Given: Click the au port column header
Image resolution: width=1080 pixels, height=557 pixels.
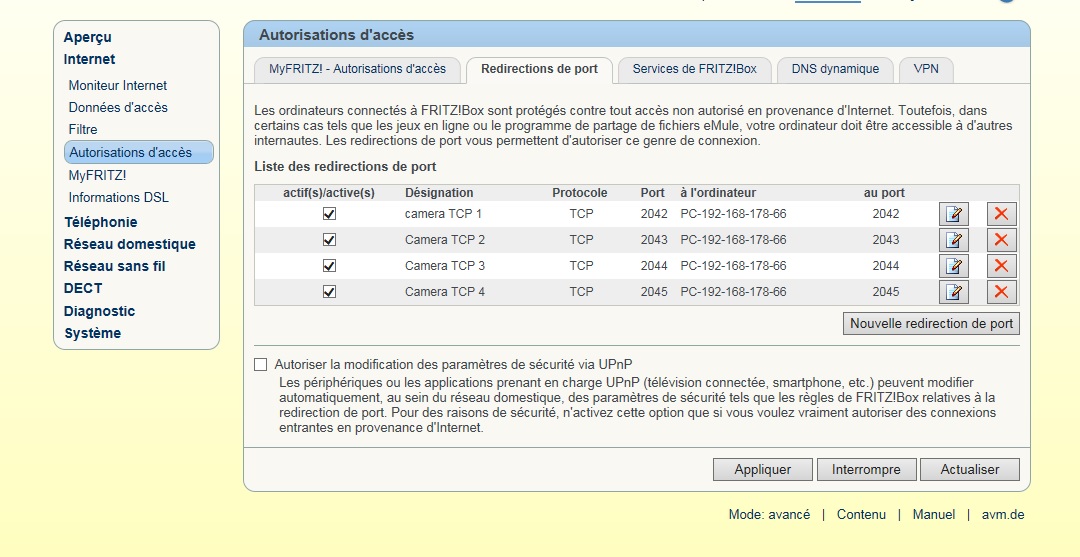Looking at the screenshot, I should click(884, 193).
